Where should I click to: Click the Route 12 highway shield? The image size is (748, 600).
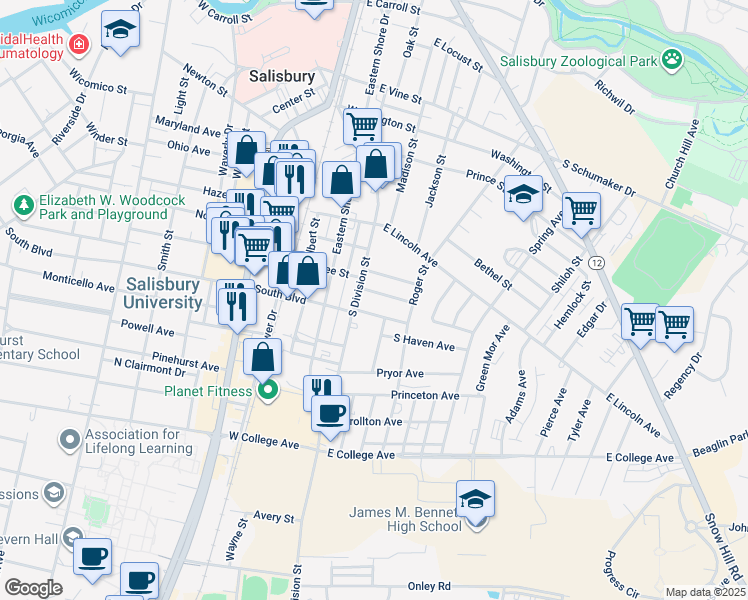[596, 263]
